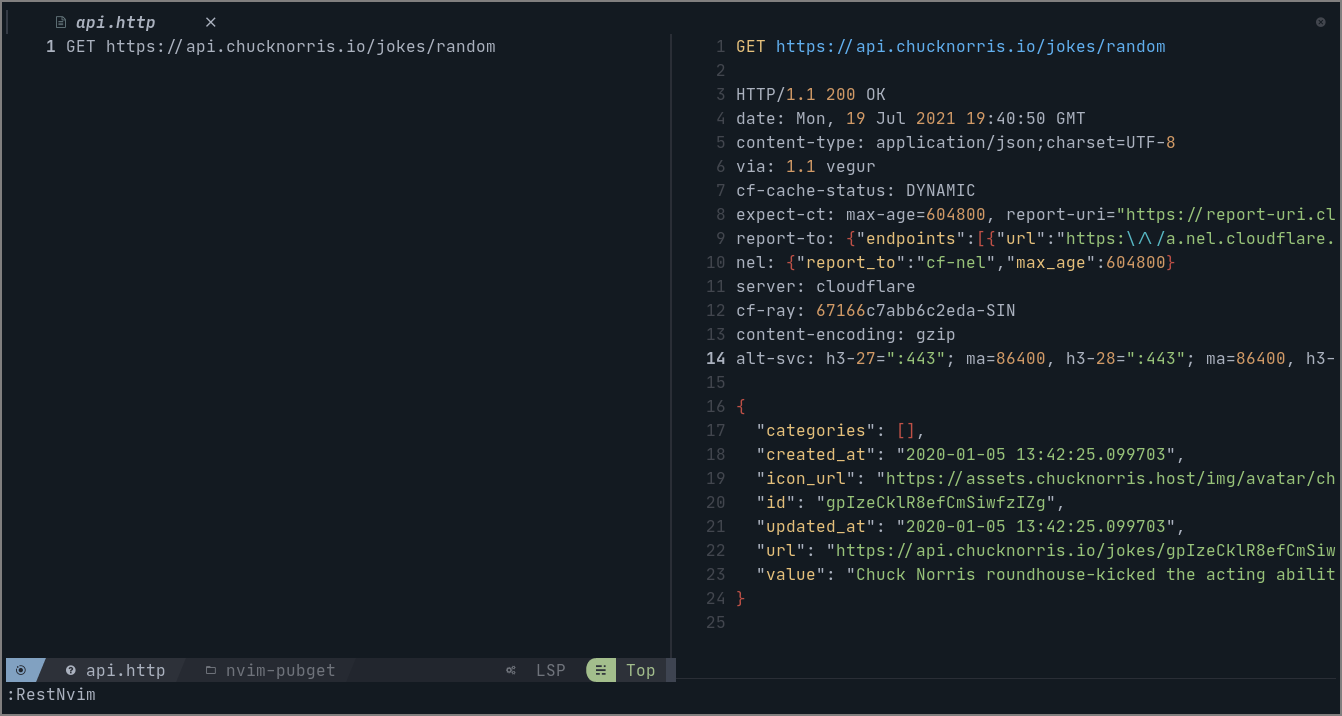Click the assets.chucknorris.host icon URL value
1342x716 pixels.
pos(1106,478)
